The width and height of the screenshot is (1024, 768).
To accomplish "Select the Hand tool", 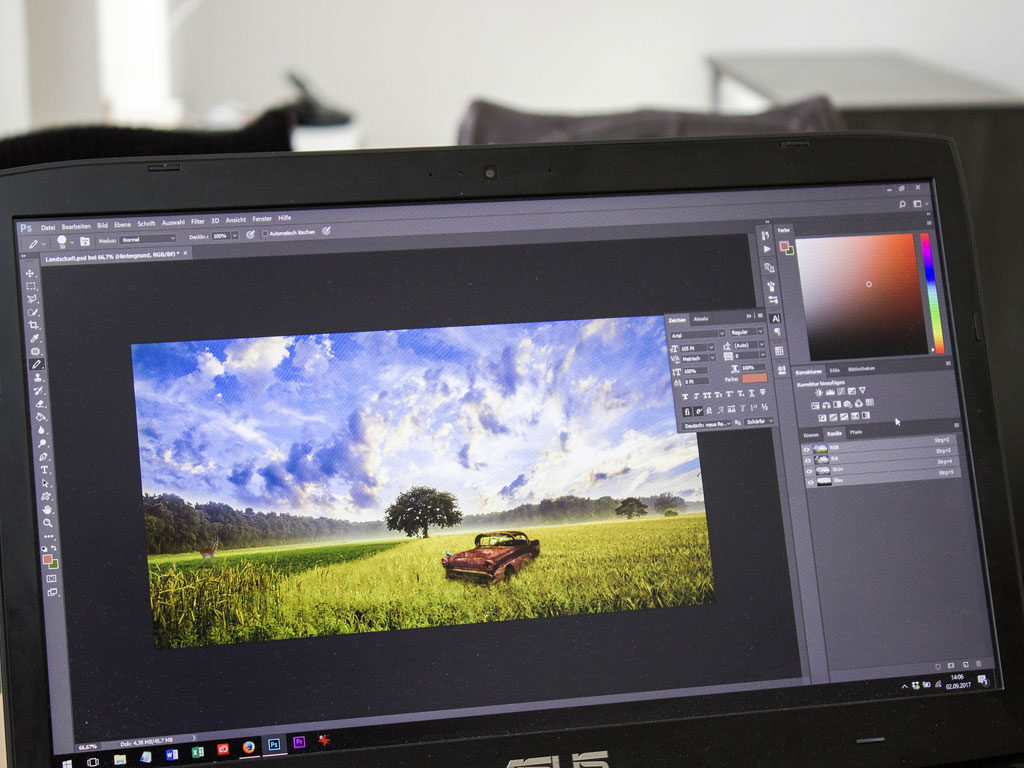I will [x=47, y=510].
